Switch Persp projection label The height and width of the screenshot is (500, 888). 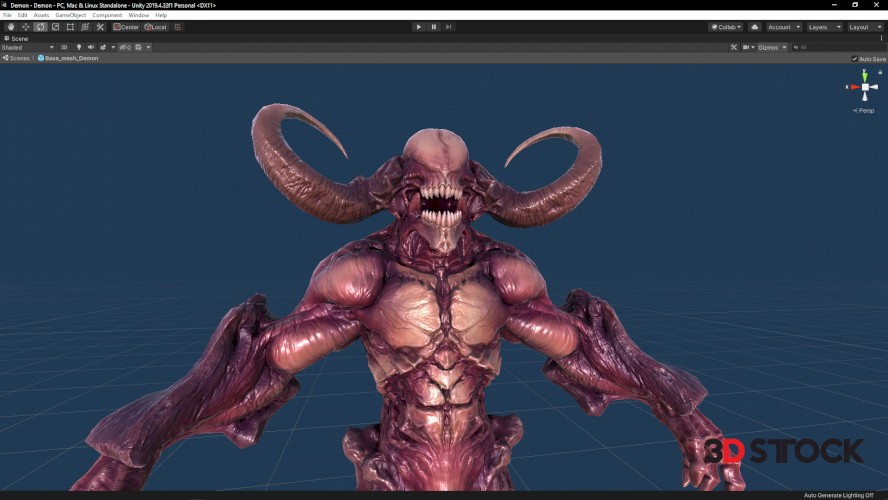click(864, 110)
